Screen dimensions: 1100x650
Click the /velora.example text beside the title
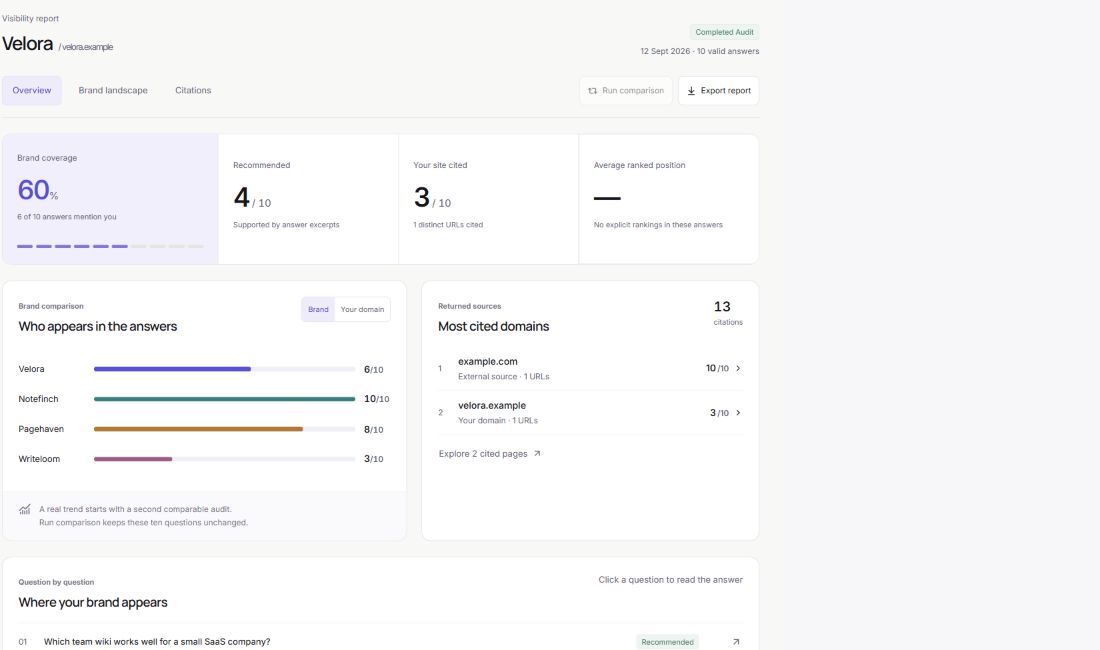tap(86, 47)
